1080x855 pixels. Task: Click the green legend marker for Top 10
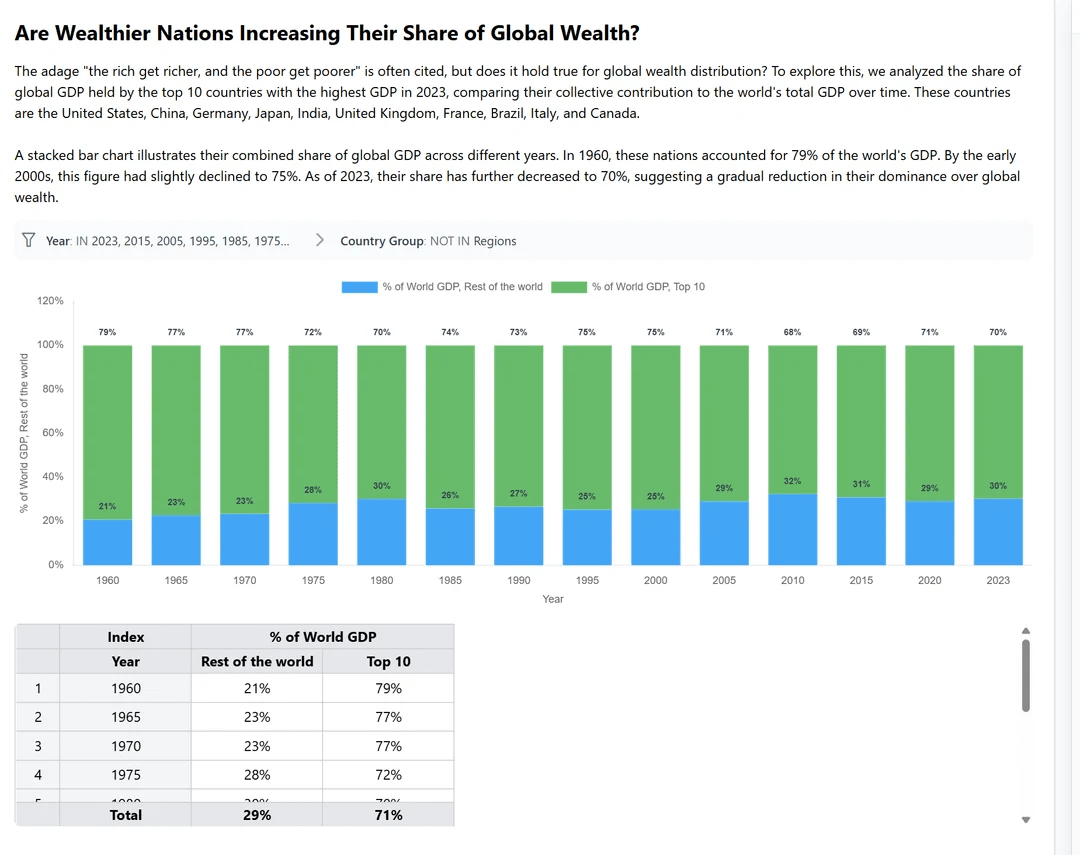pyautogui.click(x=569, y=286)
